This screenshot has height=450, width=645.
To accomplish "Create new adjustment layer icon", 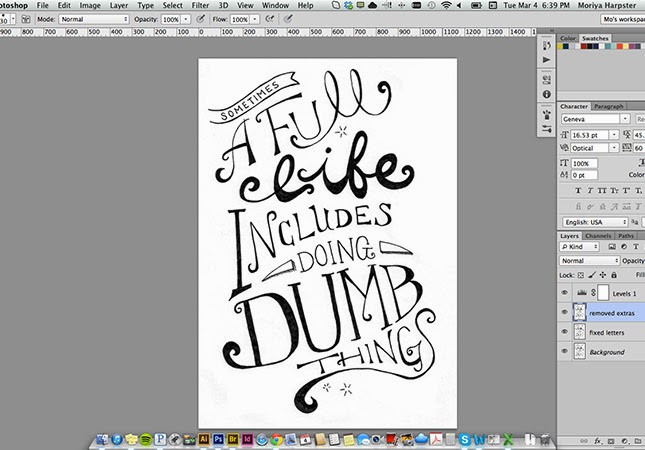I will (x=624, y=441).
